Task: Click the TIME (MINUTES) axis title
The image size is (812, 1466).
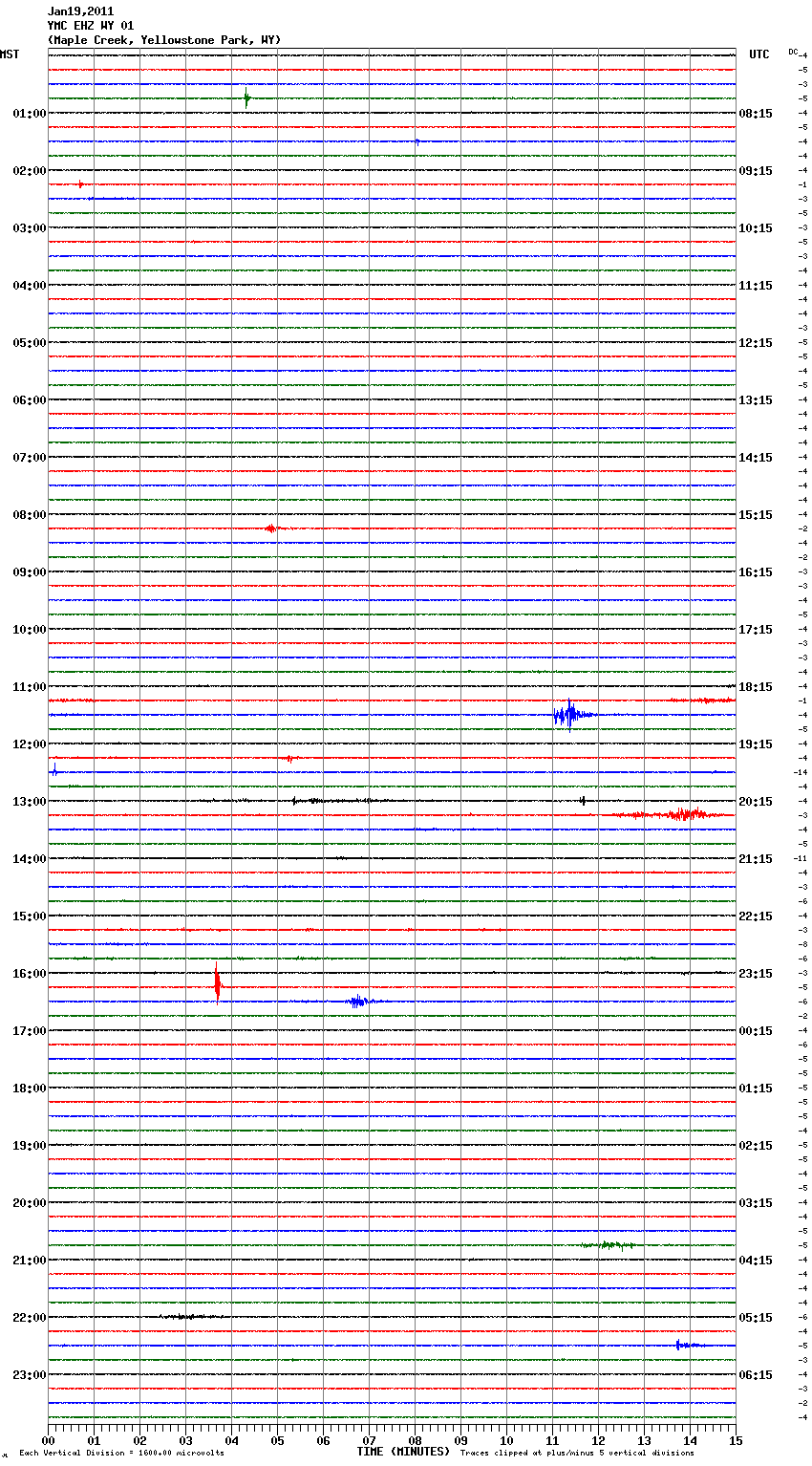Action: tap(403, 1452)
